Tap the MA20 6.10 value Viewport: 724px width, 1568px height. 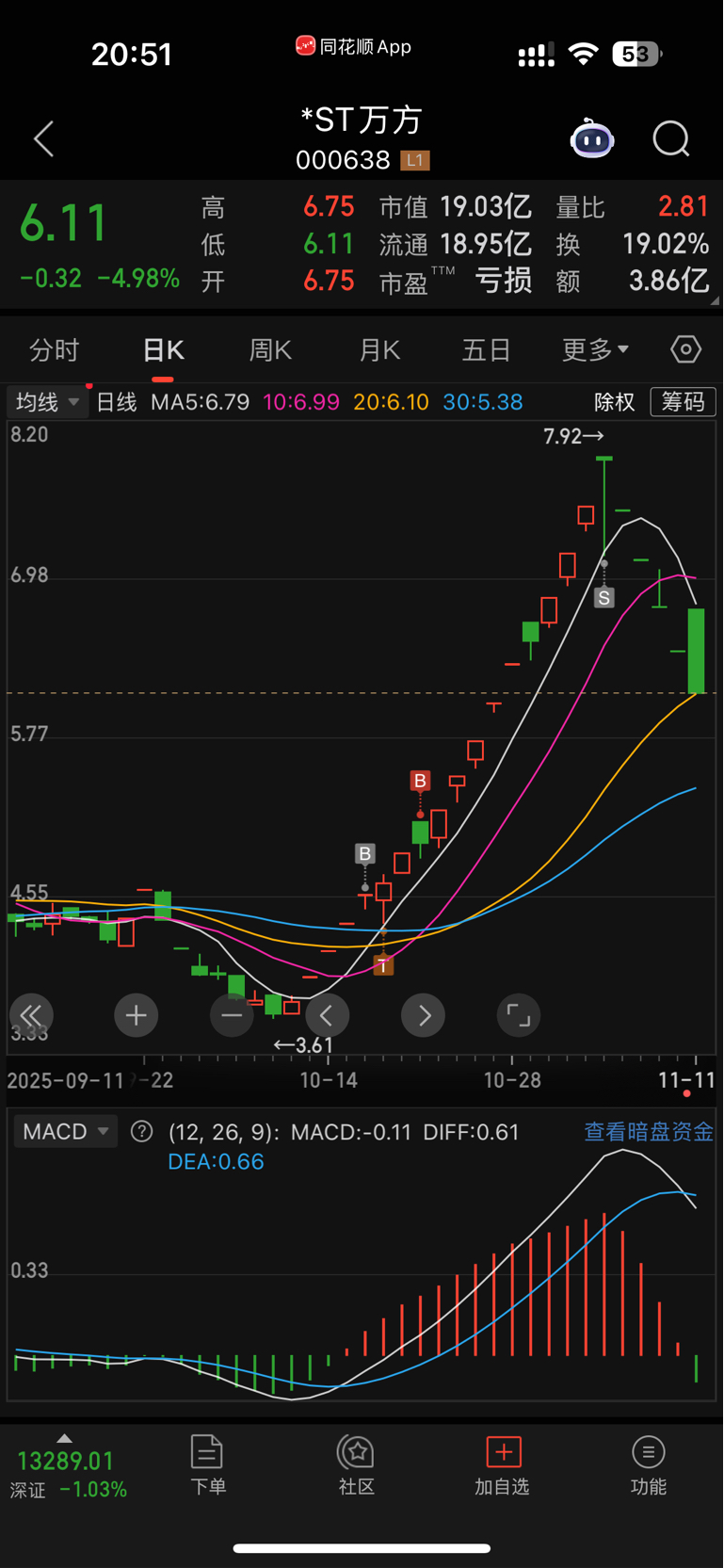(x=391, y=402)
